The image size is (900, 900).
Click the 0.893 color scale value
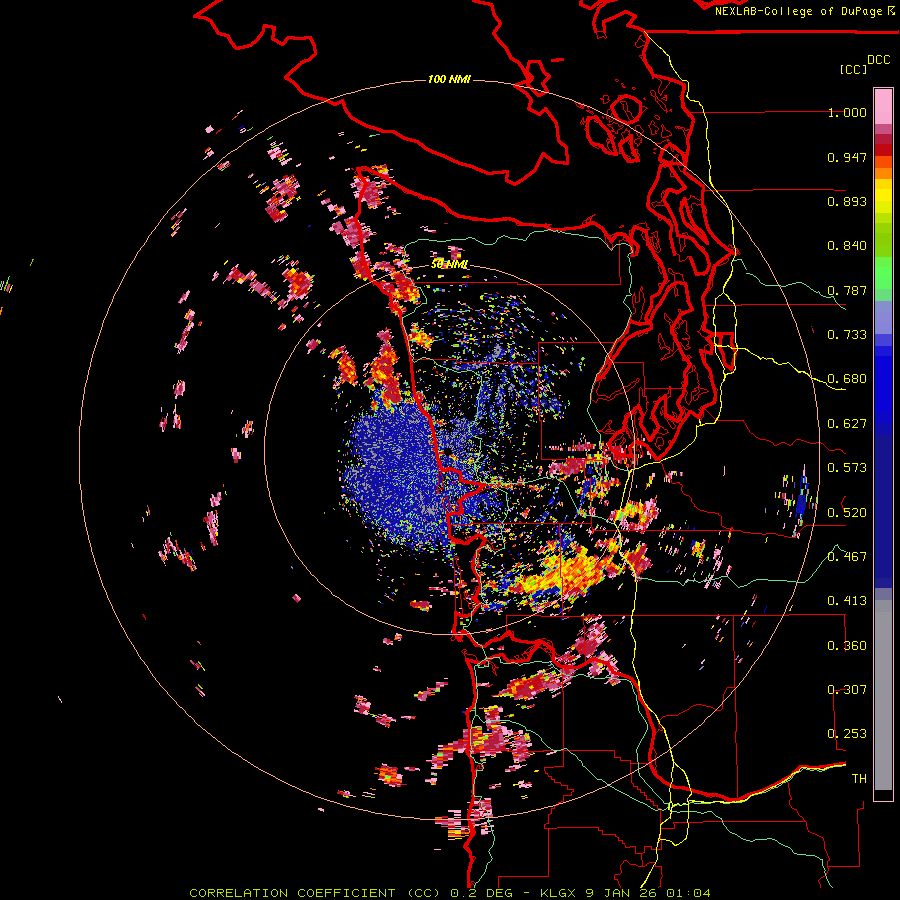coord(847,201)
